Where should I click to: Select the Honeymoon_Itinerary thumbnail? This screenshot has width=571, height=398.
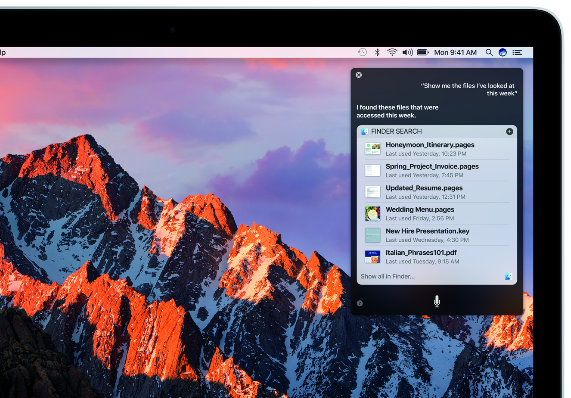point(373,149)
